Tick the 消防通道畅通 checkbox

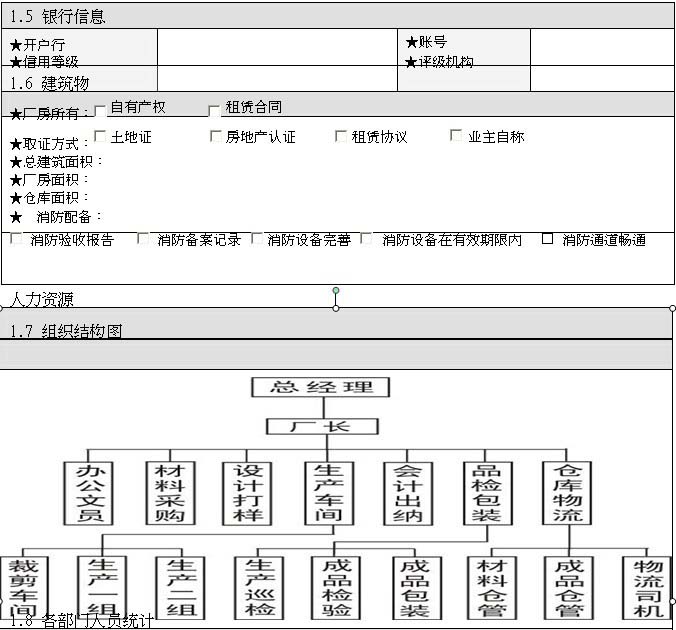(x=547, y=239)
